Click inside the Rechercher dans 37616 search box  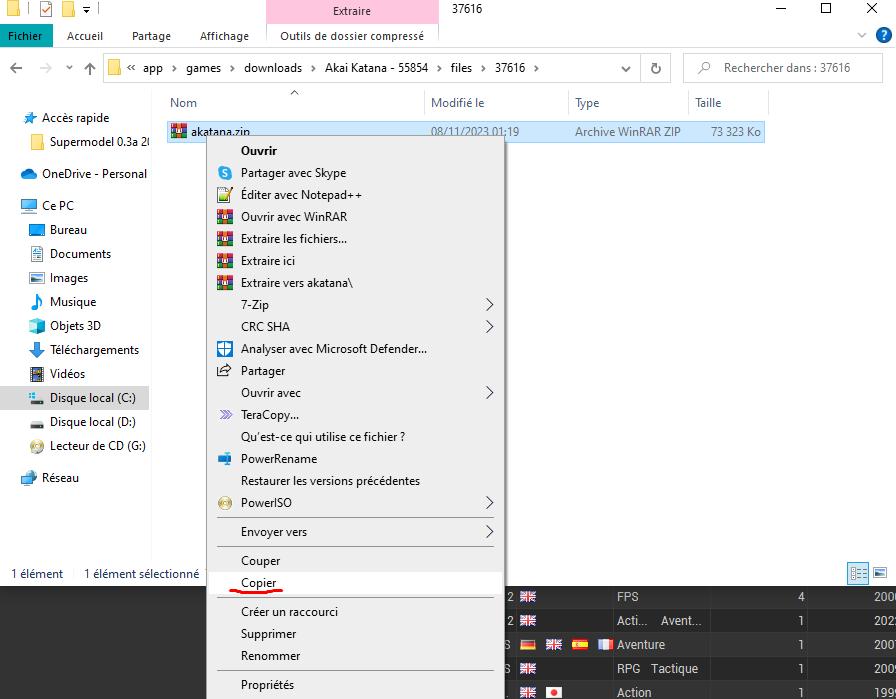click(790, 67)
